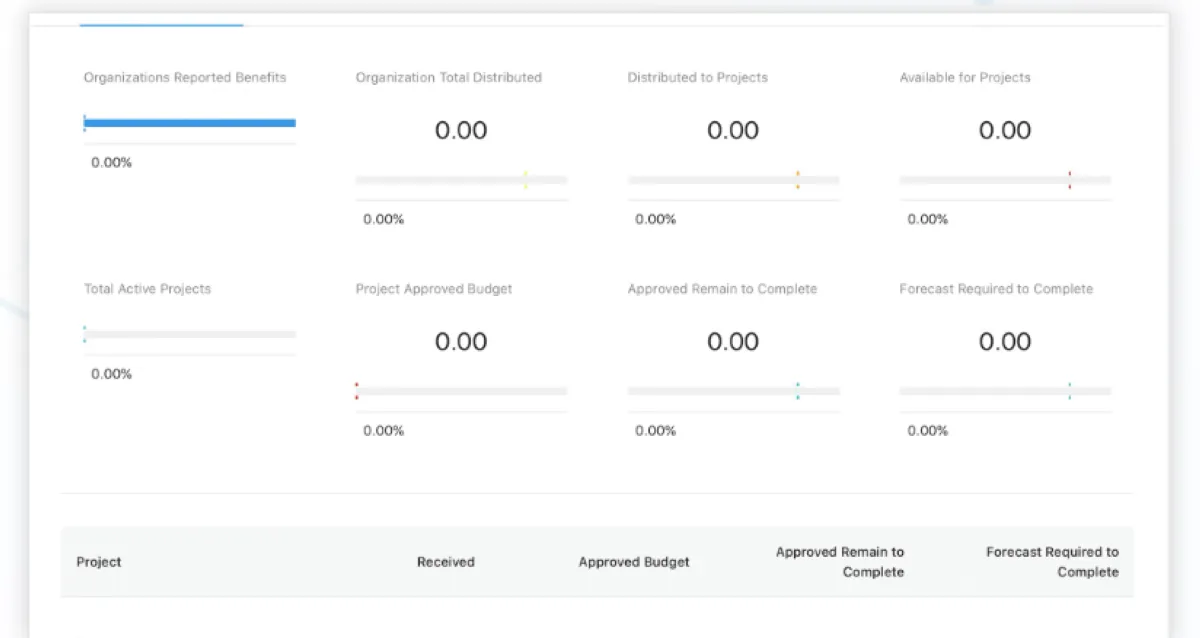Click the Approved Remain to Complete card progress bar
The width and height of the screenshot is (1200, 638).
tap(733, 391)
